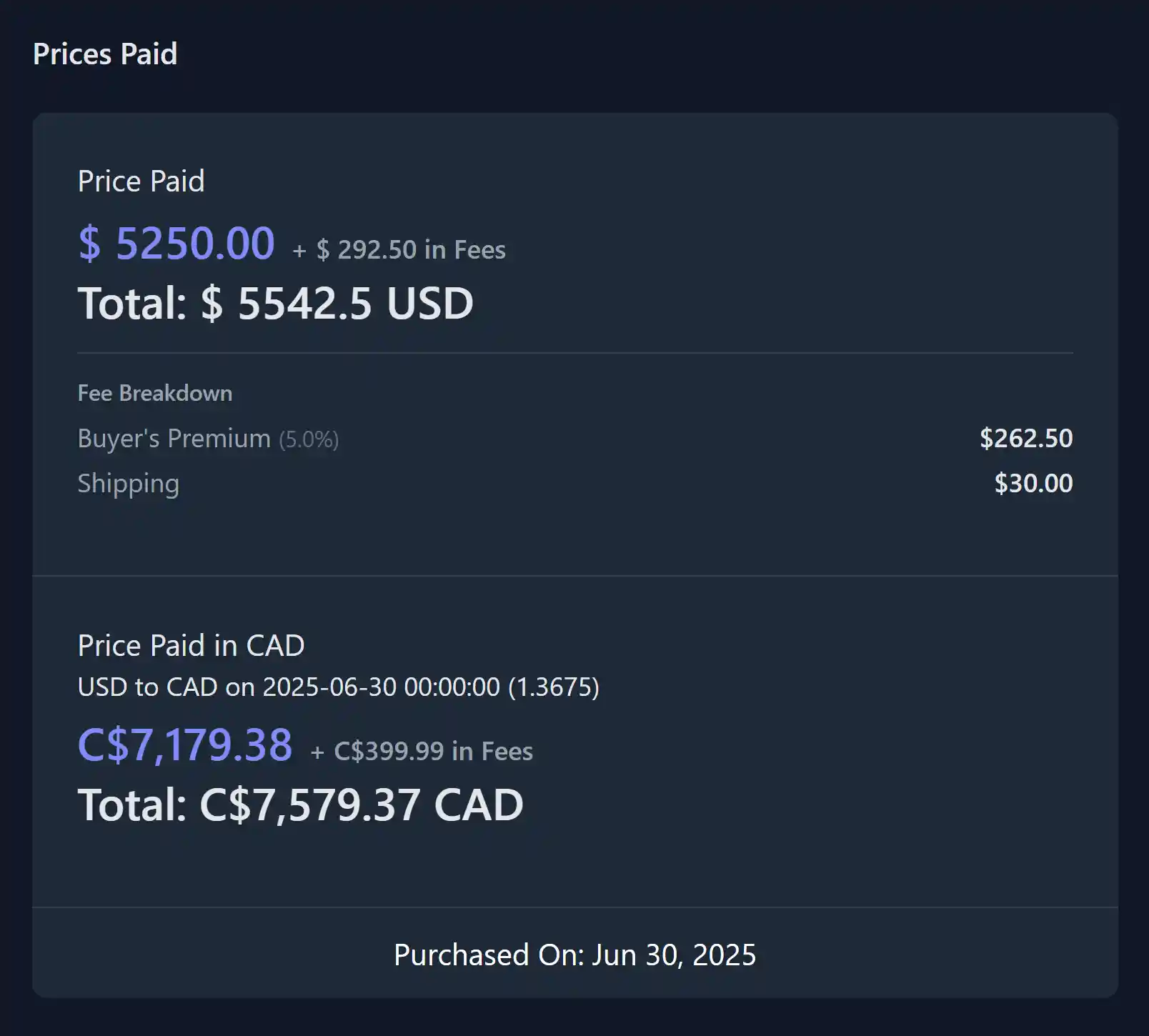
Task: Select the $30.00 shipping amount
Action: tap(1033, 484)
